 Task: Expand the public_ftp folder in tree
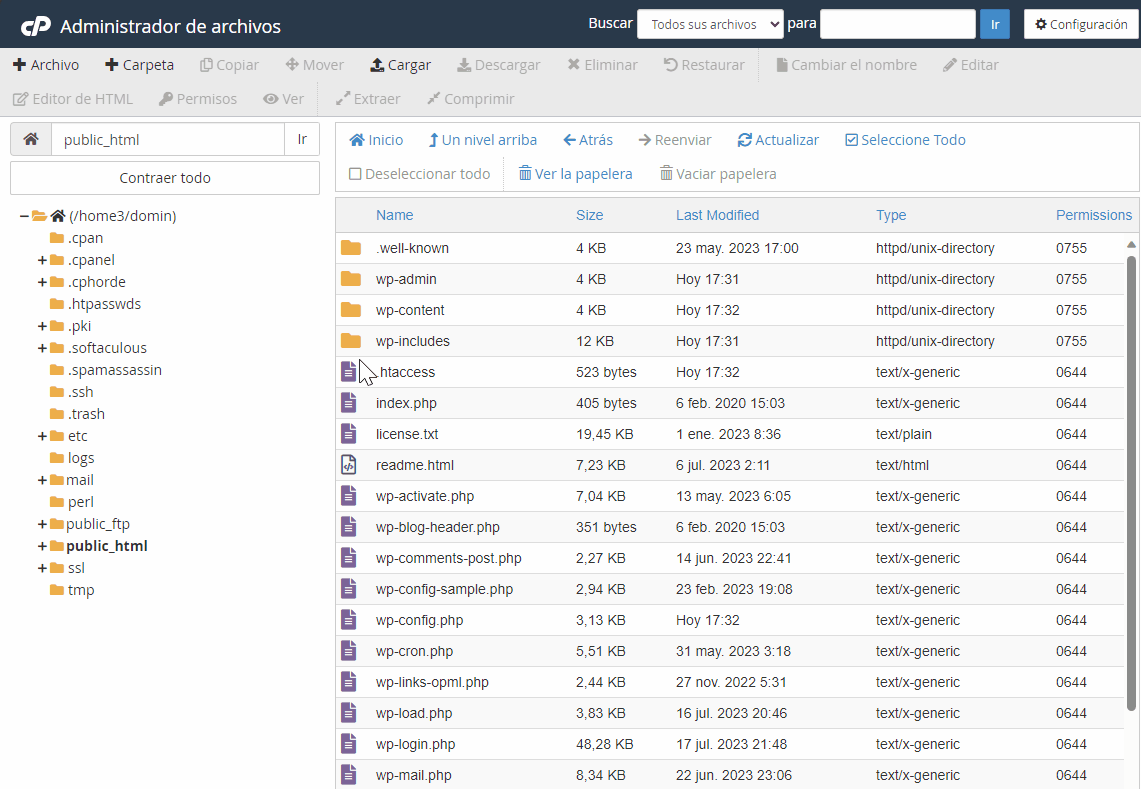point(42,524)
